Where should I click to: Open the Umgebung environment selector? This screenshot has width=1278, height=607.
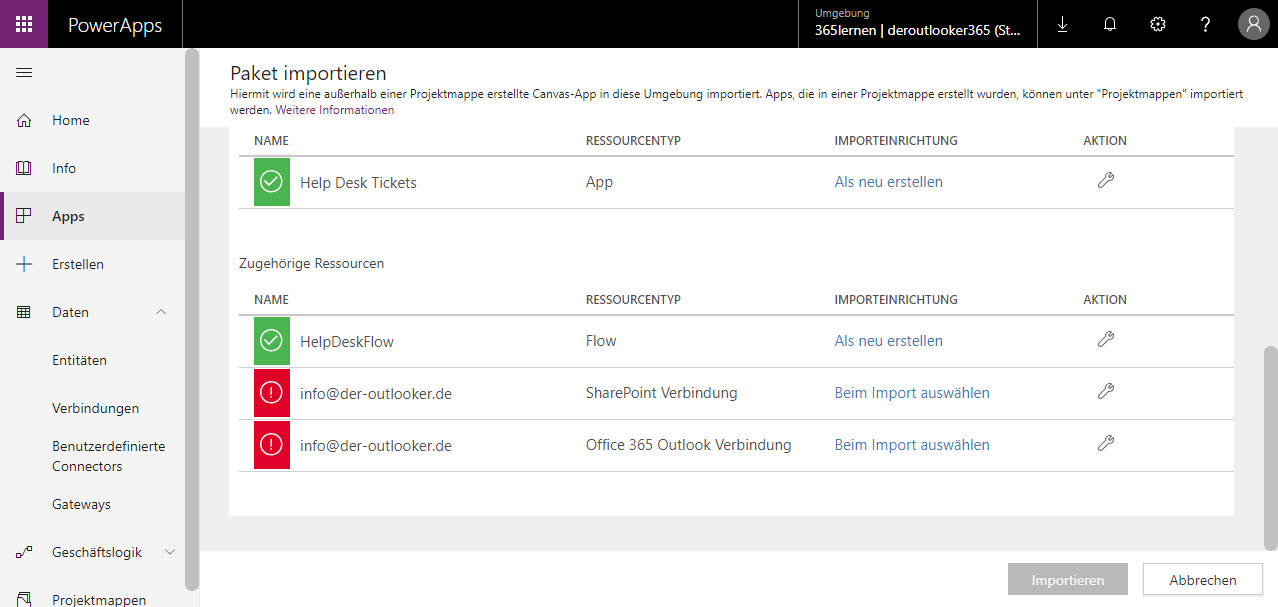click(x=917, y=24)
